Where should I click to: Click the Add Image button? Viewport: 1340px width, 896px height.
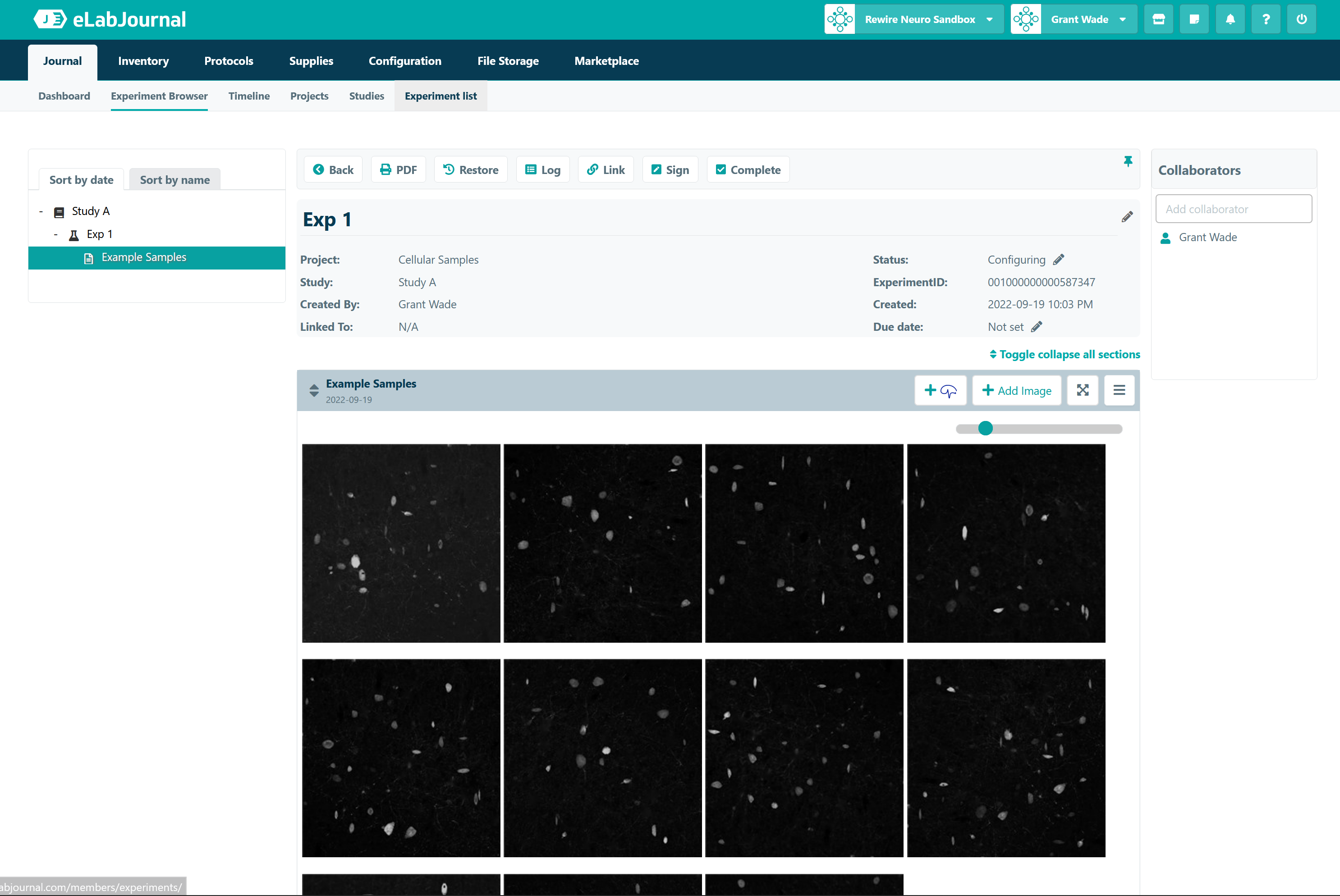[x=1017, y=390]
